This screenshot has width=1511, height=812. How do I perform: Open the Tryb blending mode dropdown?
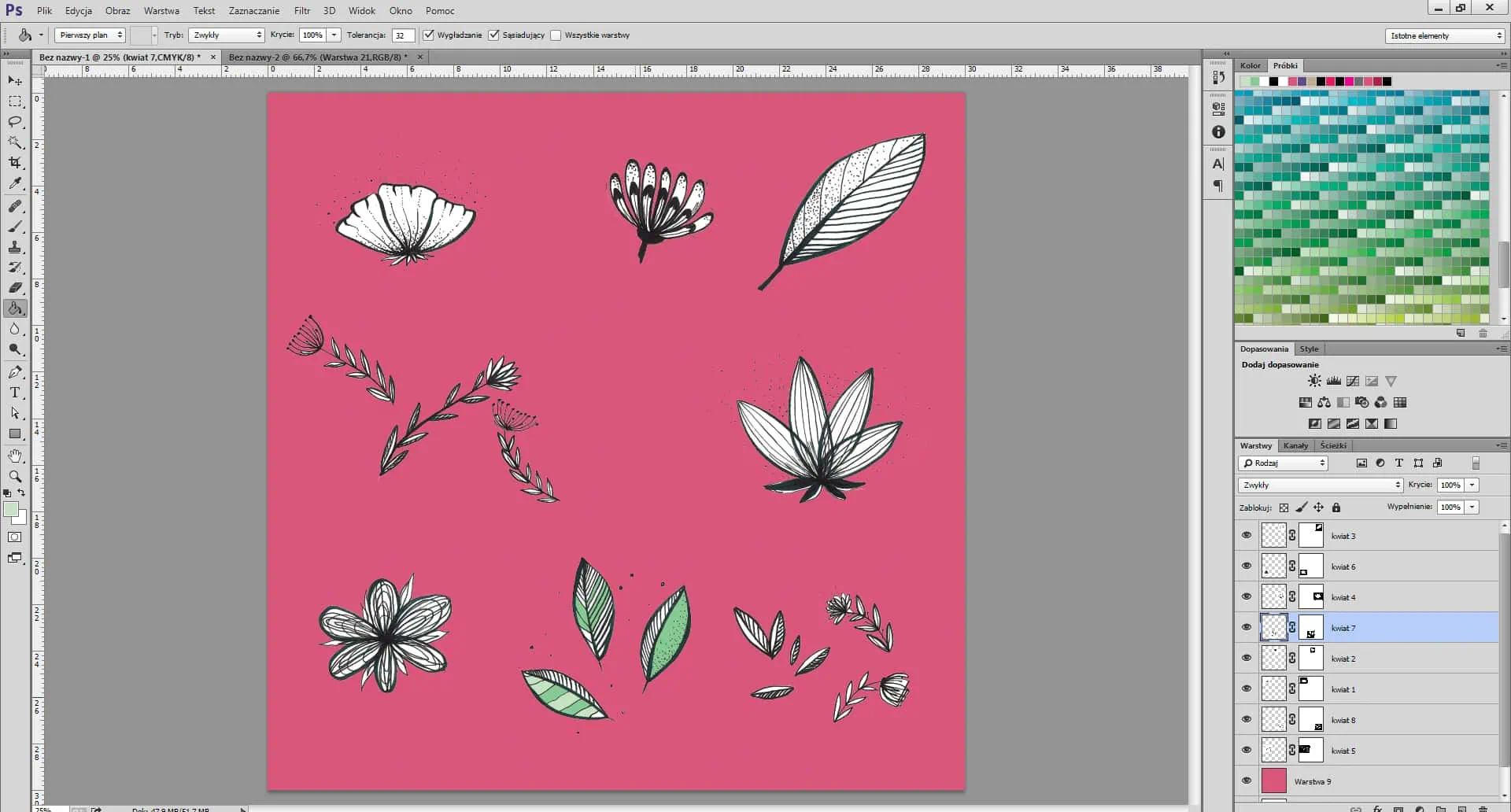227,35
